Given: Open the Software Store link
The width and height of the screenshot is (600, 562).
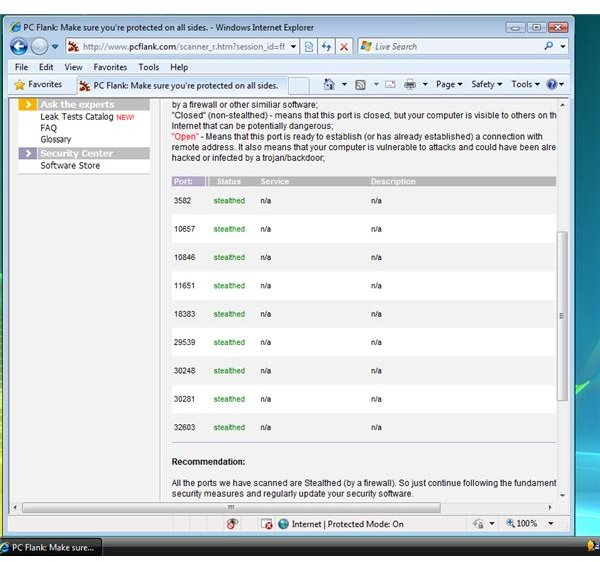Looking at the screenshot, I should point(70,166).
